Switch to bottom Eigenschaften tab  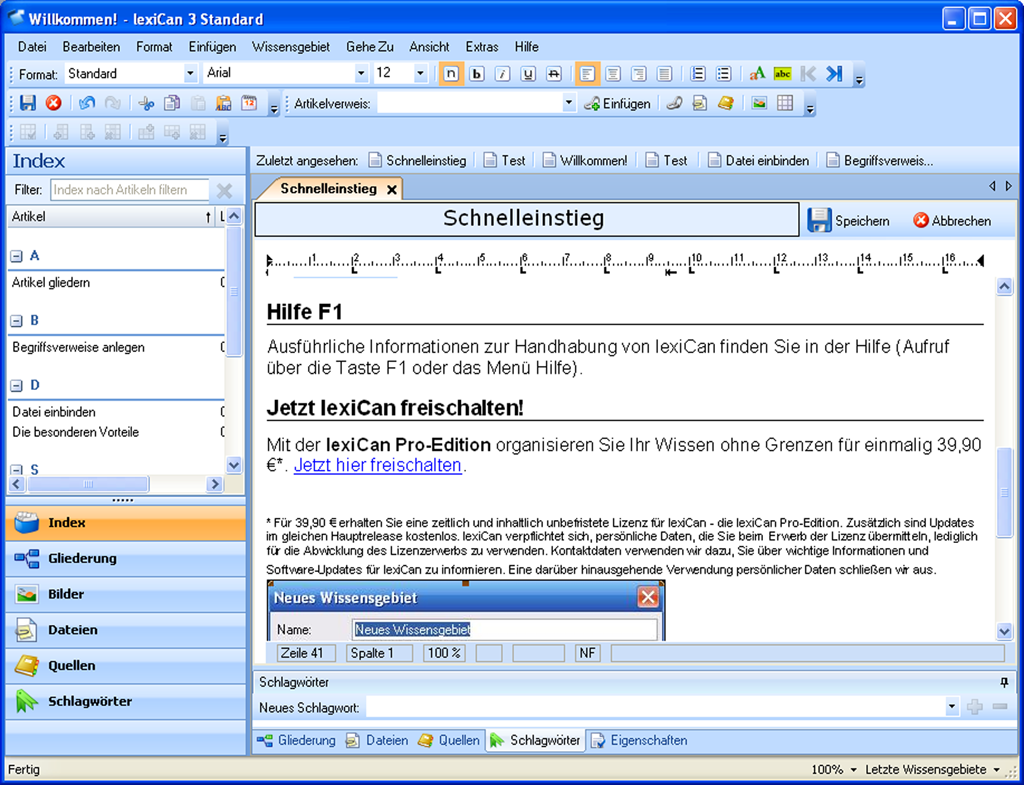click(639, 741)
